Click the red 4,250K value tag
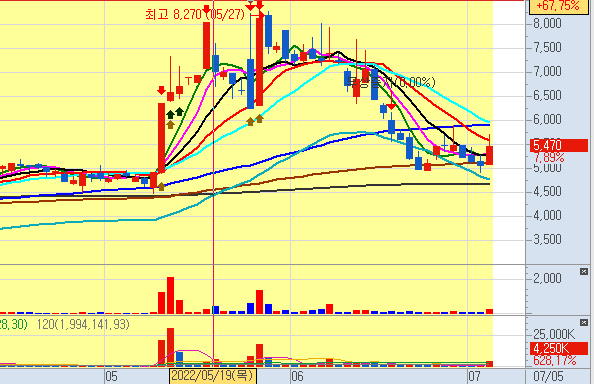594x384 pixels. pyautogui.click(x=559, y=348)
